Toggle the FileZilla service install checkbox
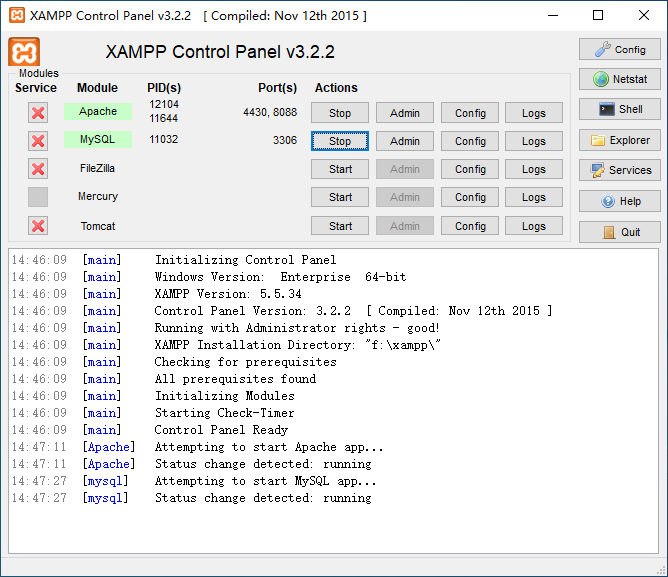Image resolution: width=668 pixels, height=577 pixels. coord(38,169)
